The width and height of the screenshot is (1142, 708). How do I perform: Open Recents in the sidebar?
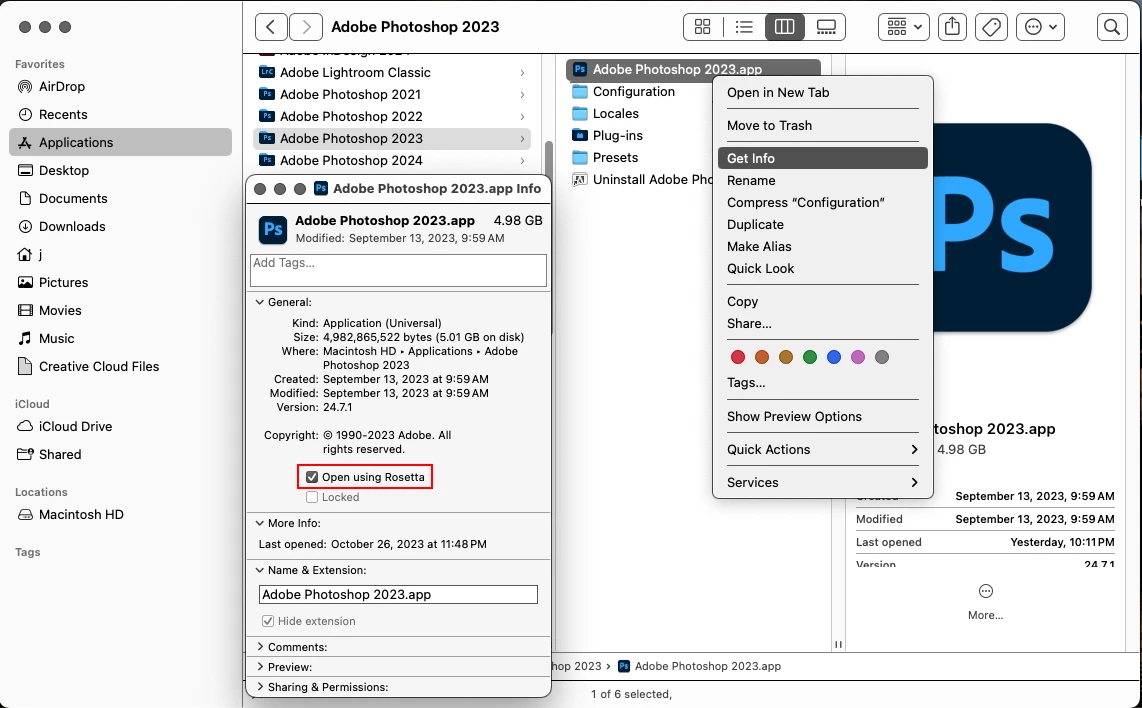(120, 114)
